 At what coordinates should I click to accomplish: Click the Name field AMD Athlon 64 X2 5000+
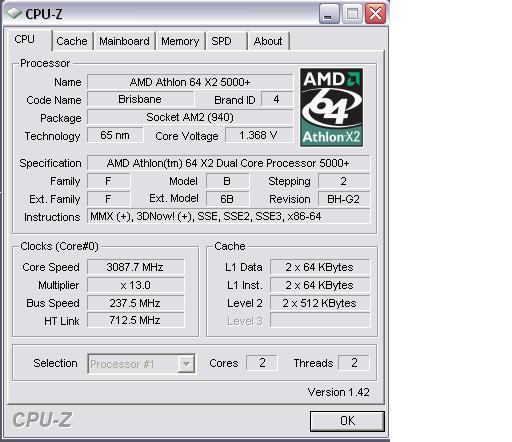(x=190, y=82)
